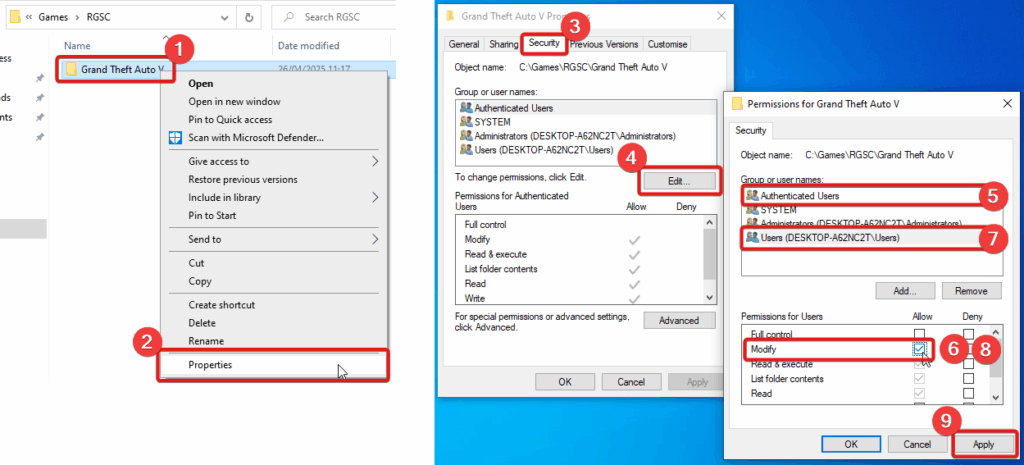Image resolution: width=1024 pixels, height=465 pixels.
Task: Expand the Give access to submenu
Action: pos(375,161)
